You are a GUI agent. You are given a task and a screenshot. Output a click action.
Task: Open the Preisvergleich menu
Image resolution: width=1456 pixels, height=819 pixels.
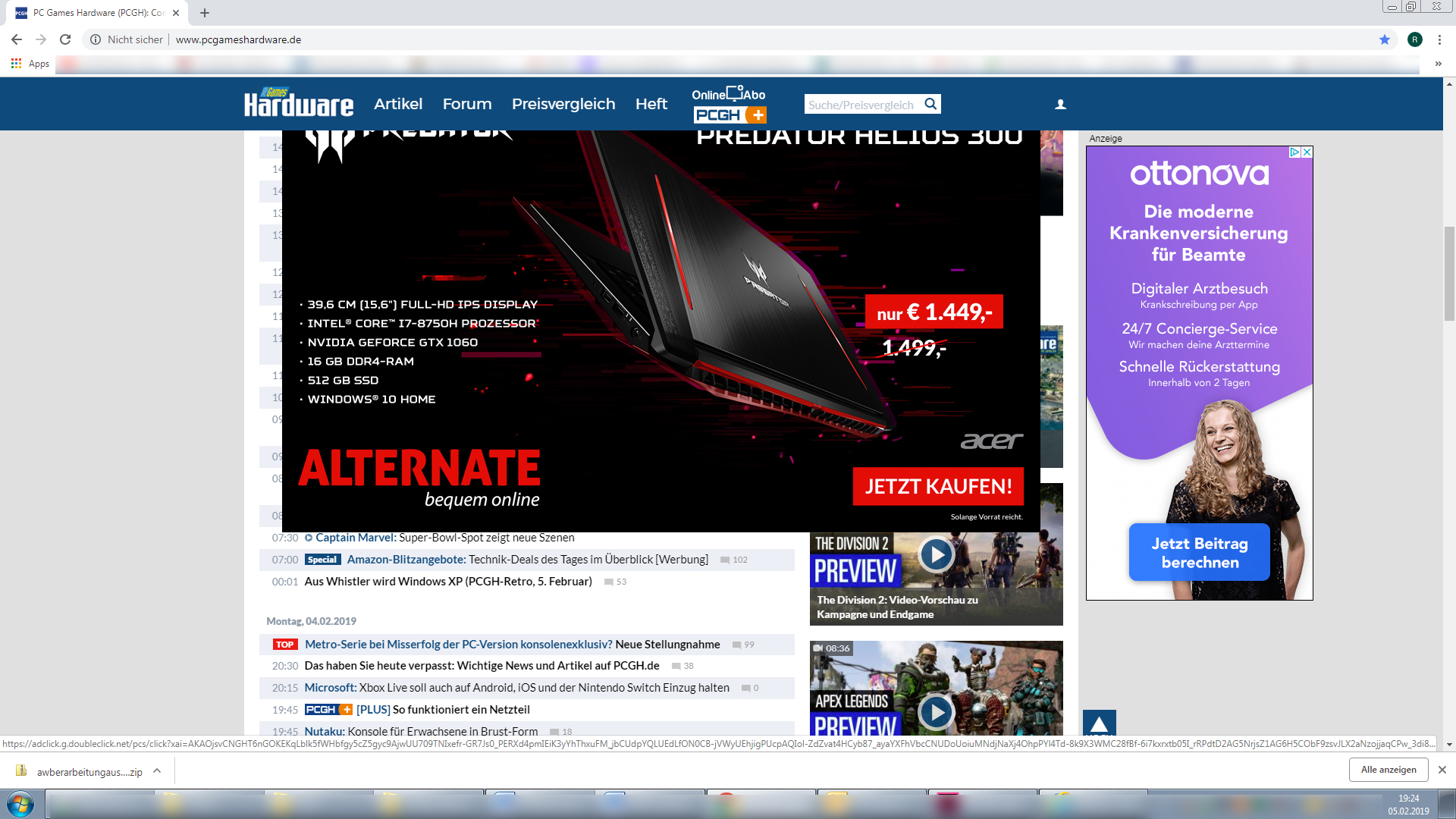[563, 104]
